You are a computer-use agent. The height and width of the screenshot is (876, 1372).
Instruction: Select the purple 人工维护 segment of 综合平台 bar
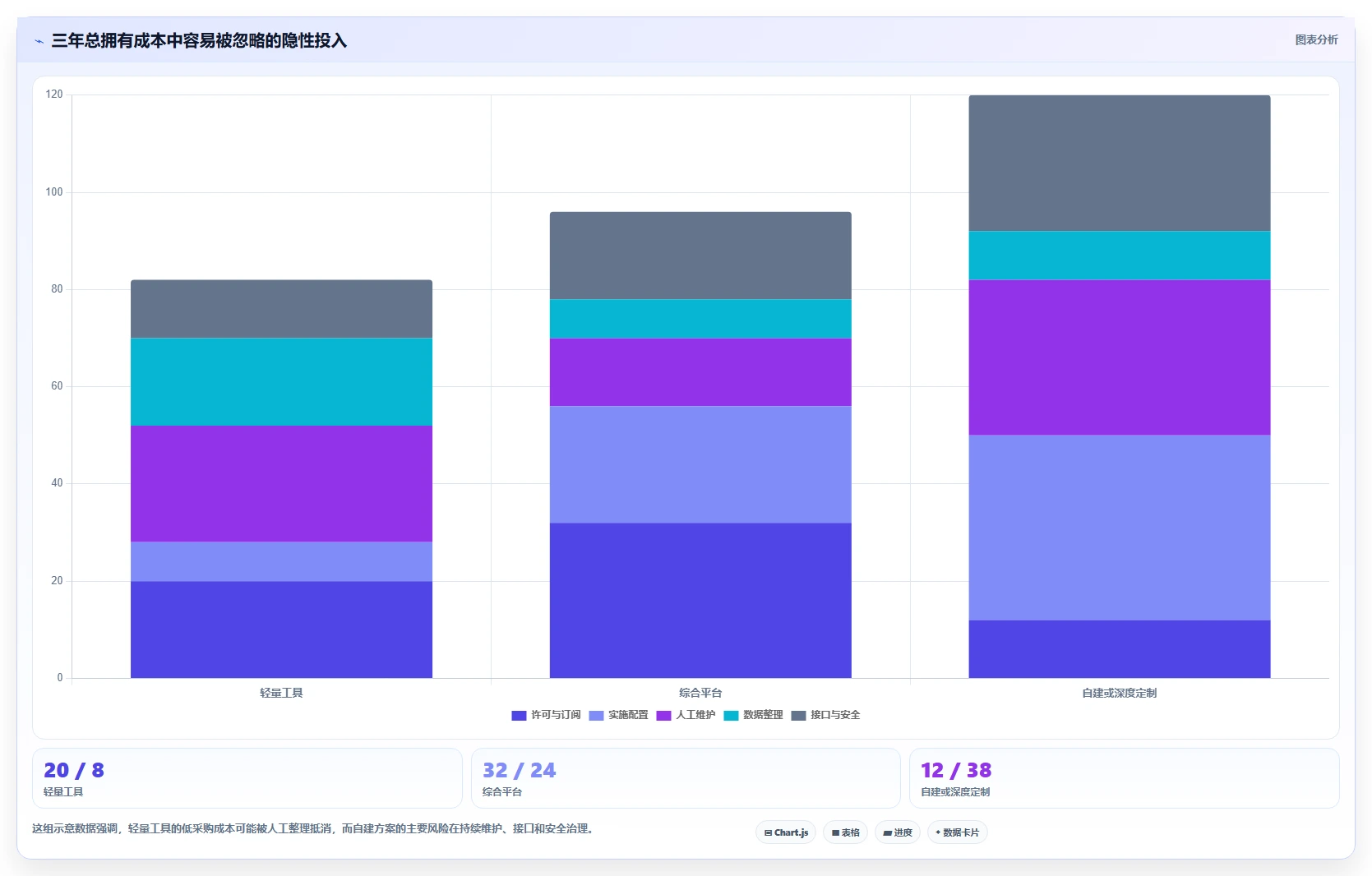coord(700,372)
